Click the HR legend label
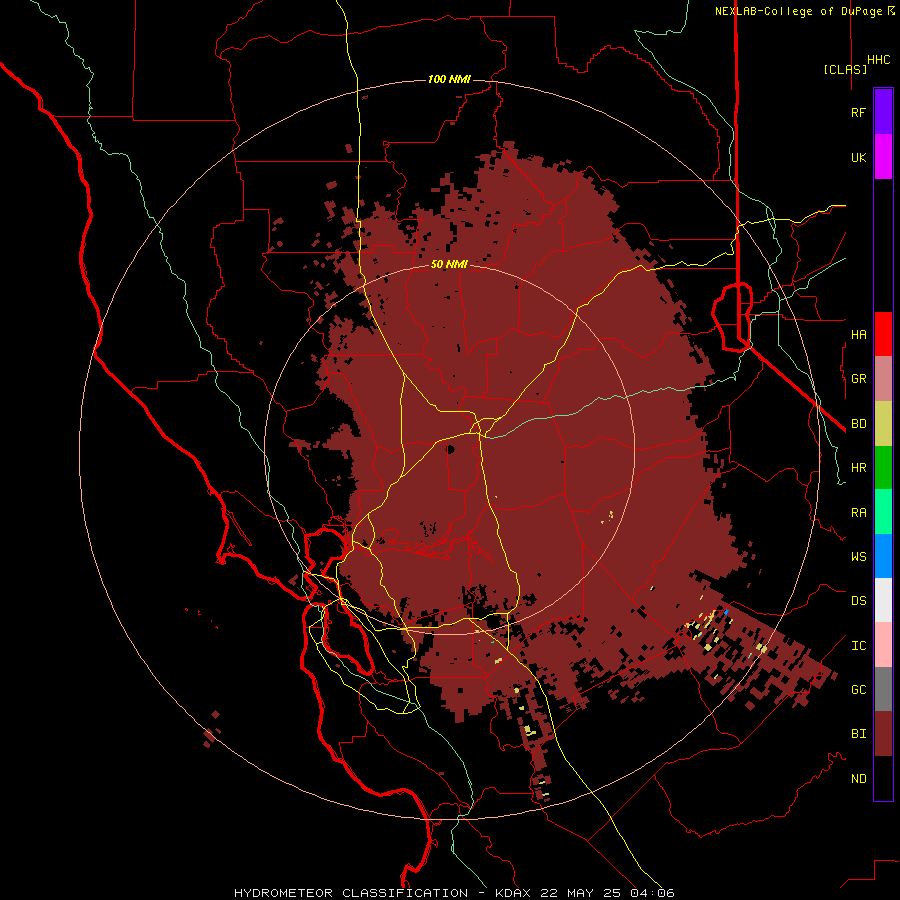 [x=858, y=468]
